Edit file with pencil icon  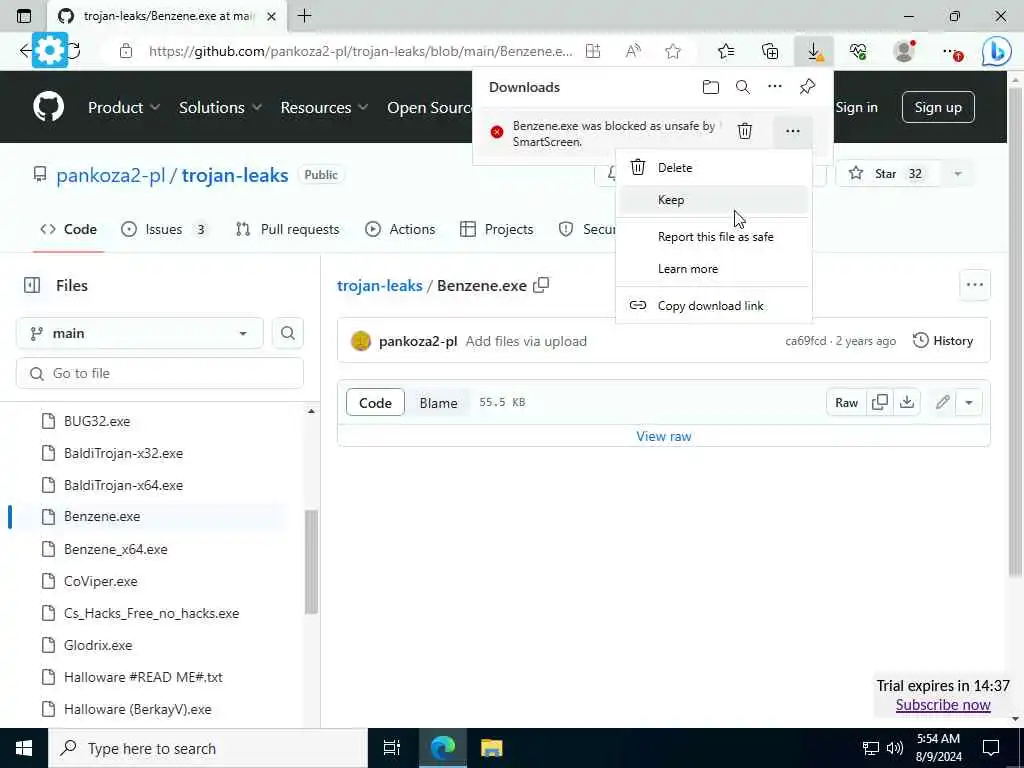tap(942, 402)
